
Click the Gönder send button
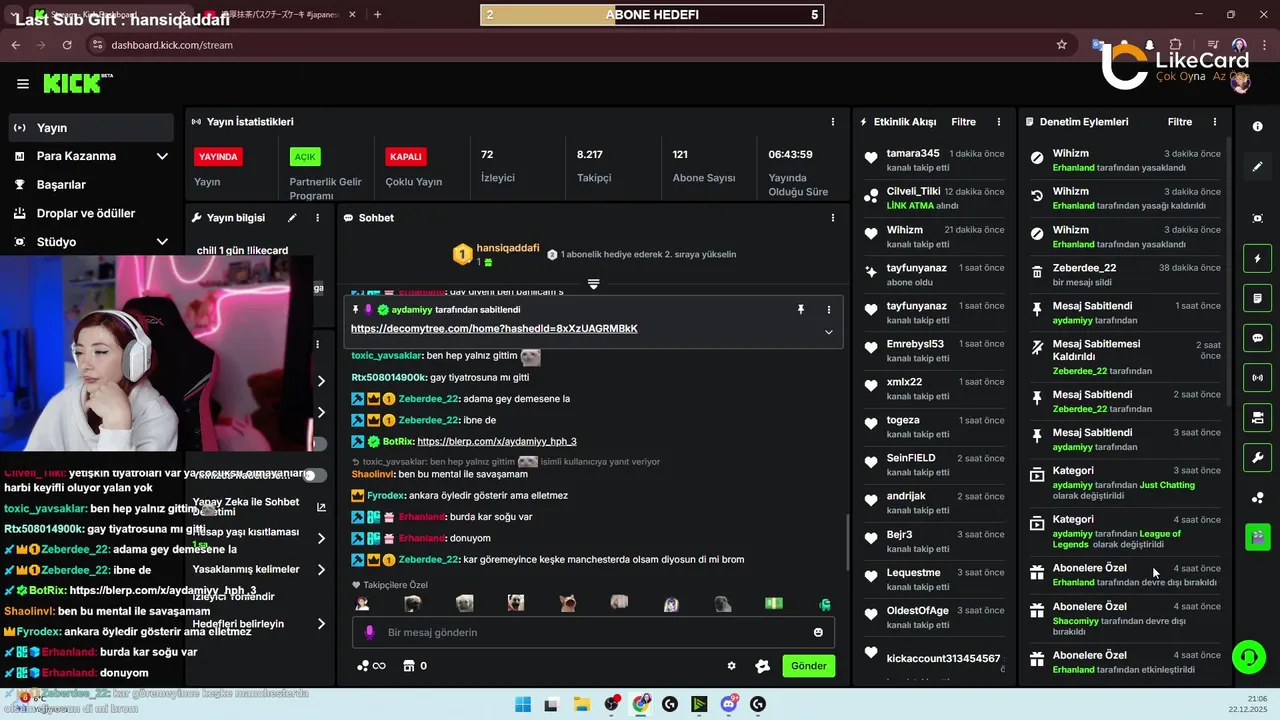click(808, 666)
